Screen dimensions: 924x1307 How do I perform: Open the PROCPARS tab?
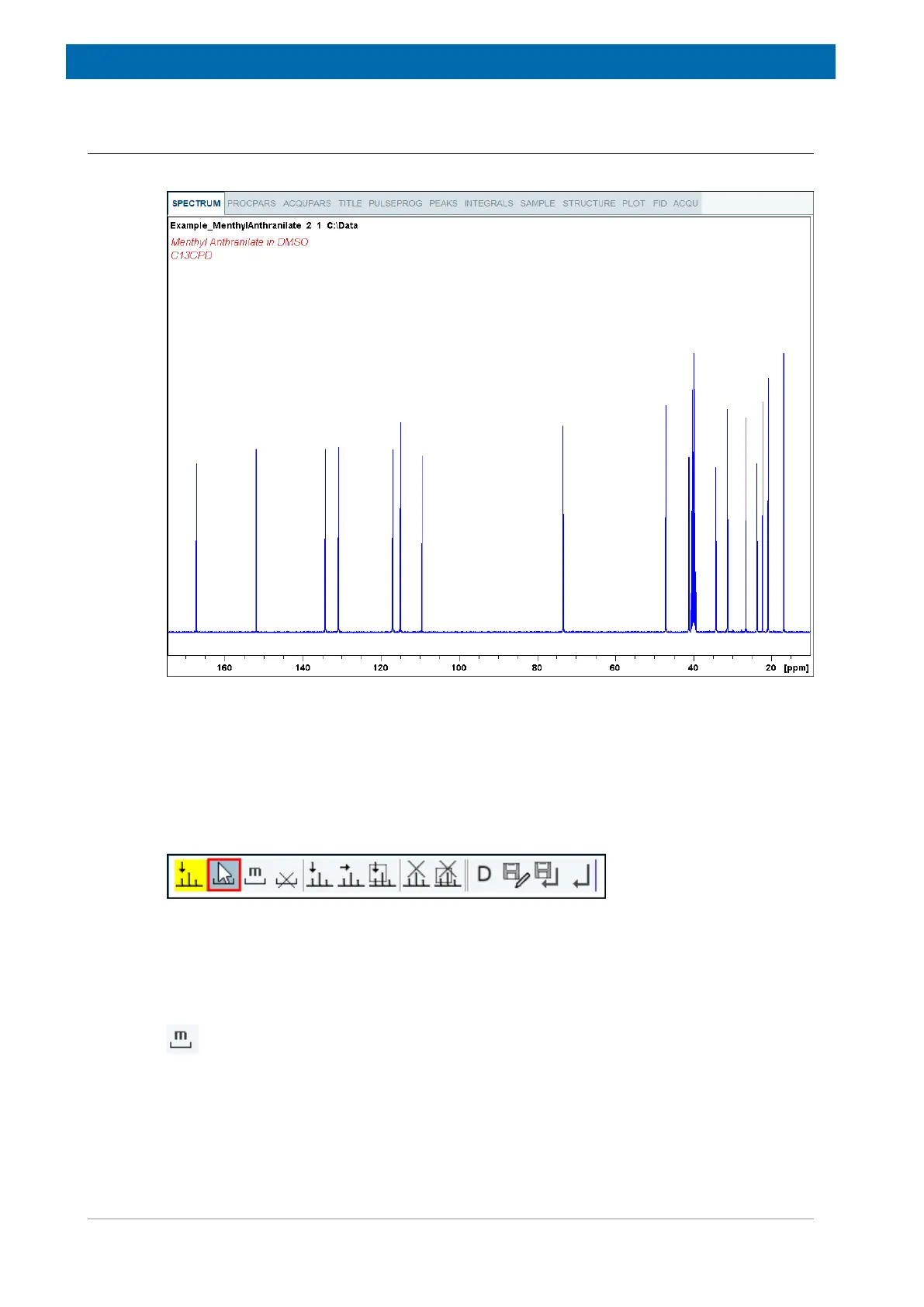[x=251, y=203]
